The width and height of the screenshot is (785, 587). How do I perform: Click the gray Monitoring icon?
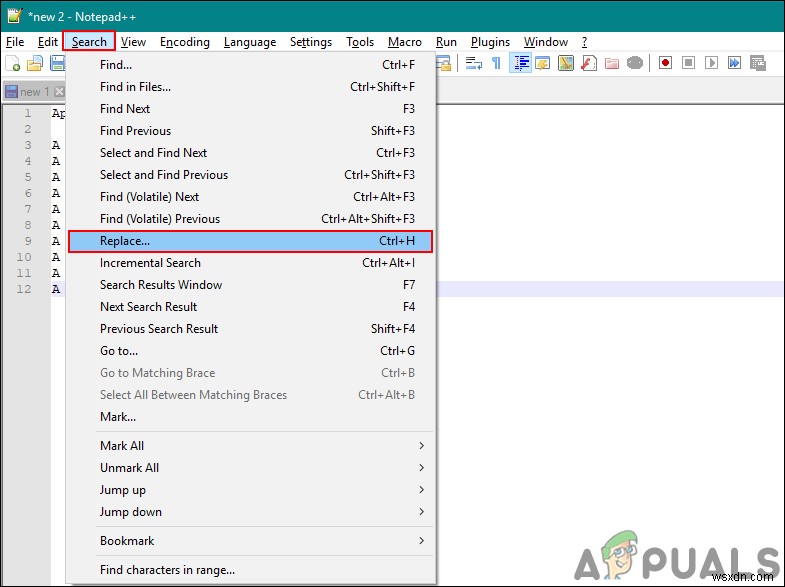click(x=635, y=63)
